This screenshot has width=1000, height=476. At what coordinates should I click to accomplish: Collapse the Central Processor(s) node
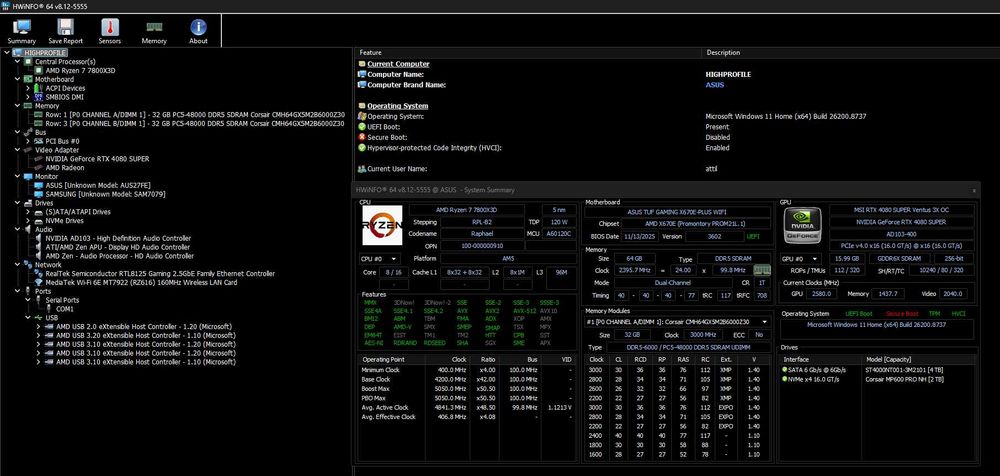tap(18, 61)
